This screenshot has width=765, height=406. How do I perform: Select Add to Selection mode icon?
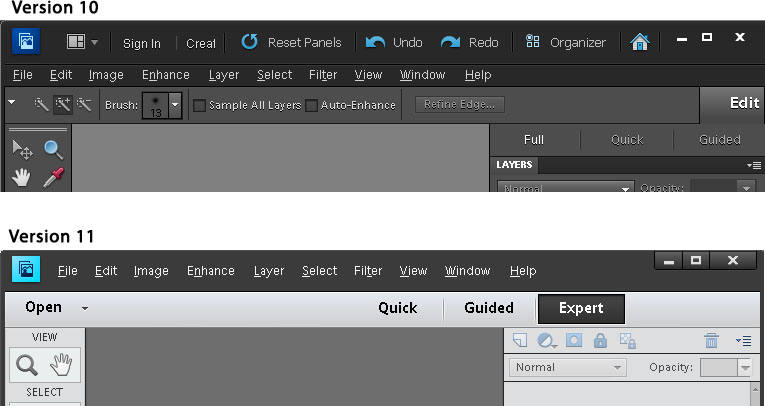(63, 104)
